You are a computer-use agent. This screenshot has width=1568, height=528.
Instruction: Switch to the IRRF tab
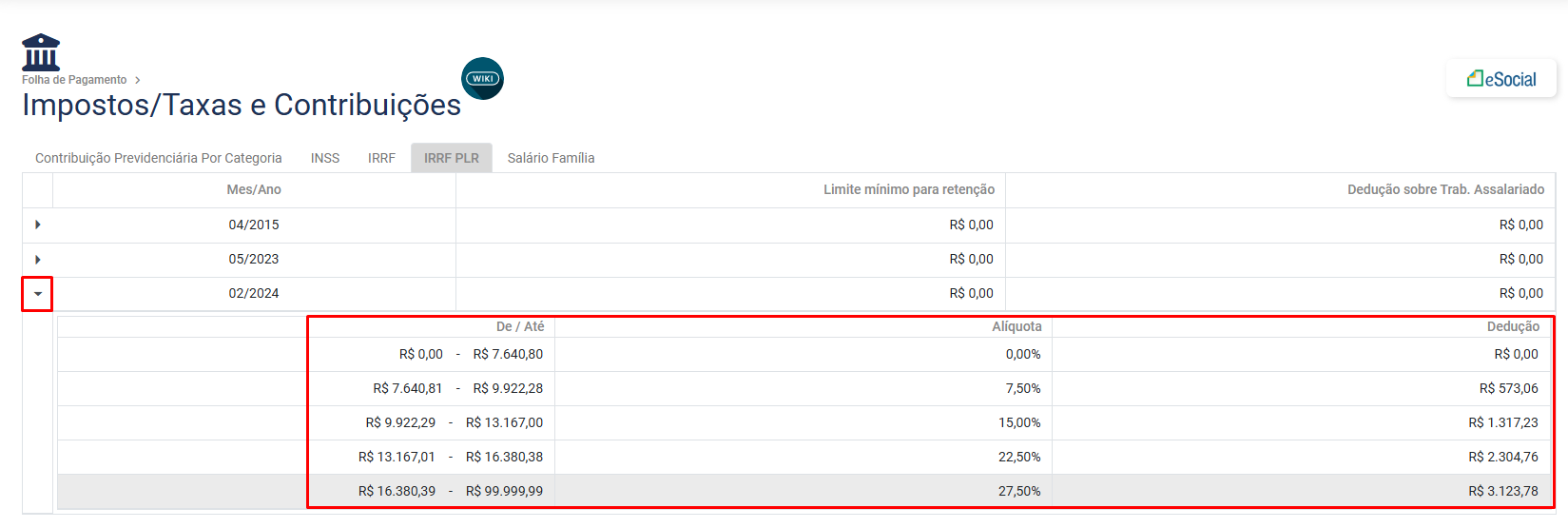[x=381, y=158]
